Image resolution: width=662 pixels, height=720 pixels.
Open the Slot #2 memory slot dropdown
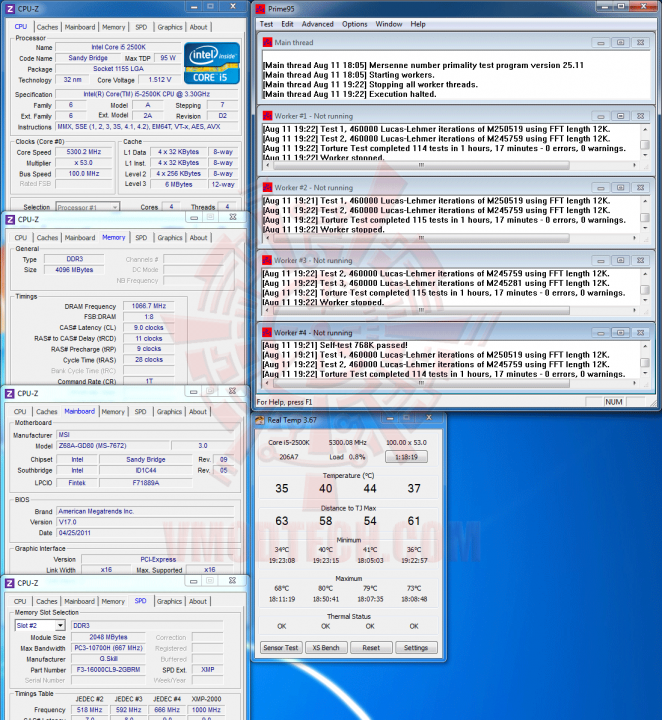point(40,625)
